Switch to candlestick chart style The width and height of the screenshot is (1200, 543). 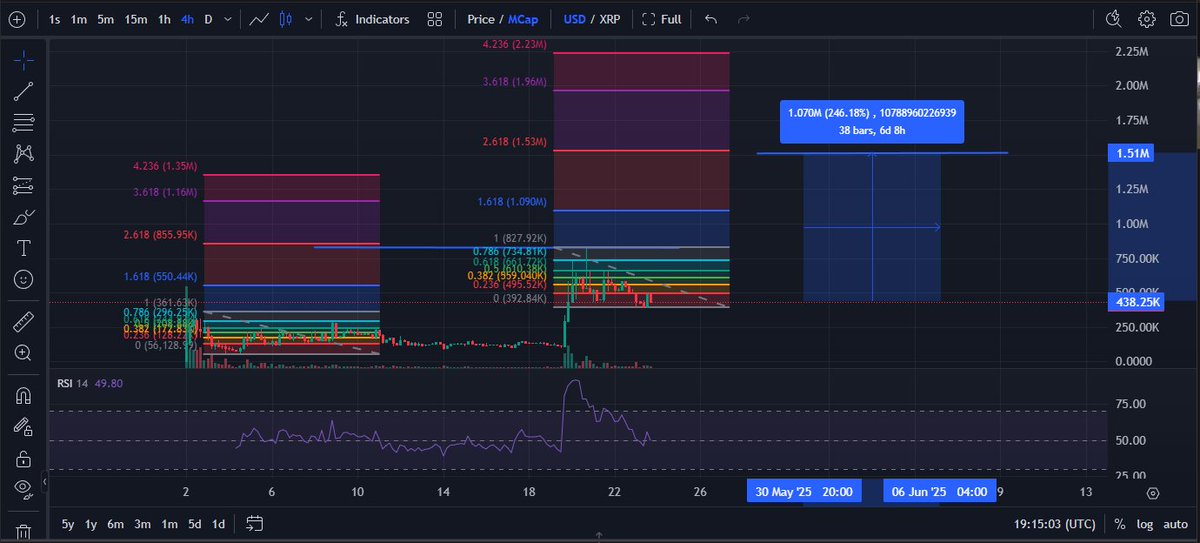click(287, 19)
